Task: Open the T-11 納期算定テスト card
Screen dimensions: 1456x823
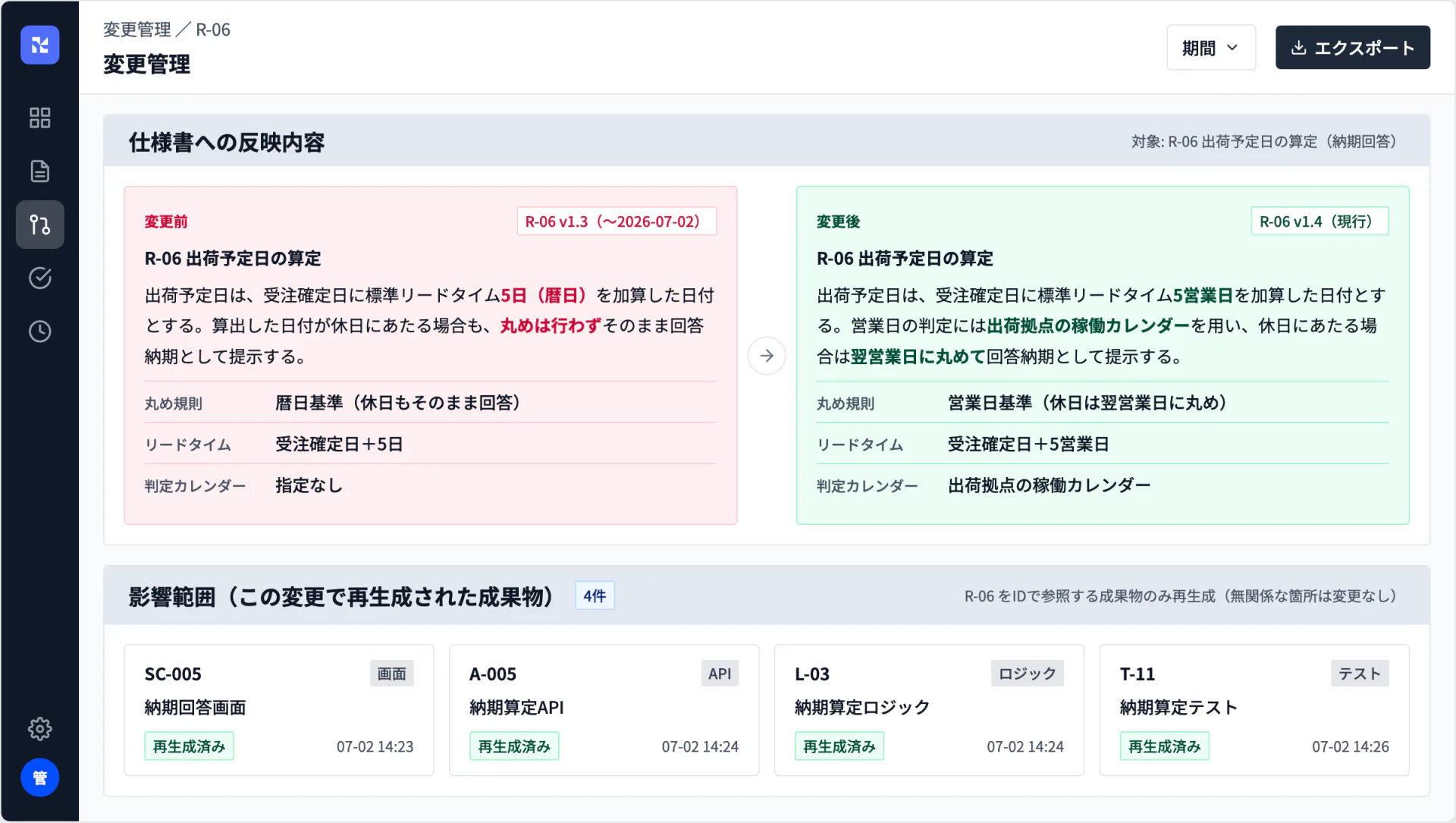Action: (x=1254, y=710)
